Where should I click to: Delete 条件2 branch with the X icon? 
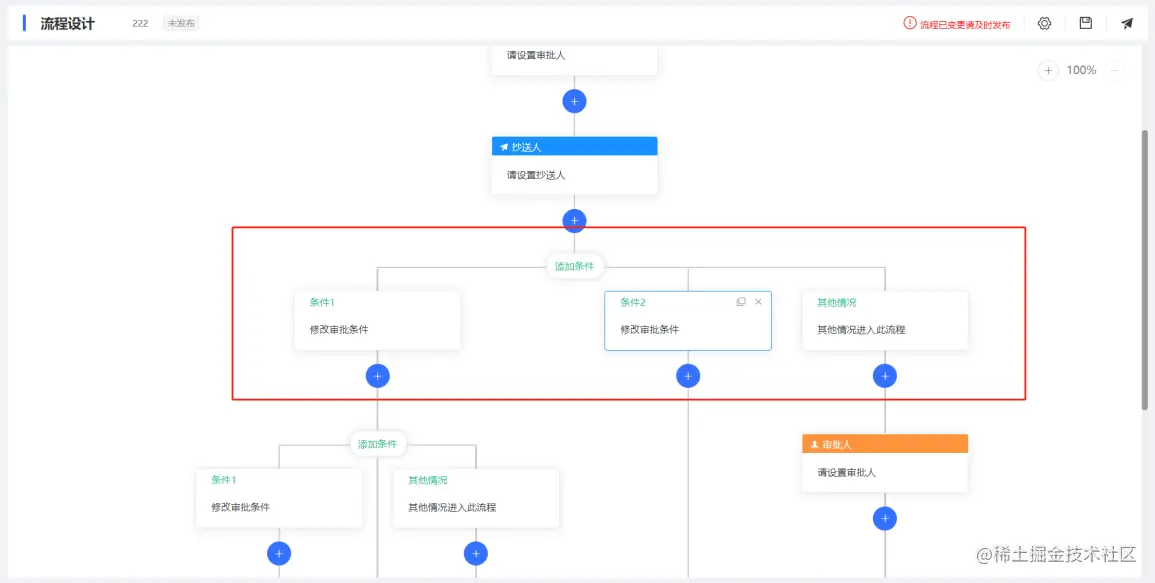[x=758, y=302]
